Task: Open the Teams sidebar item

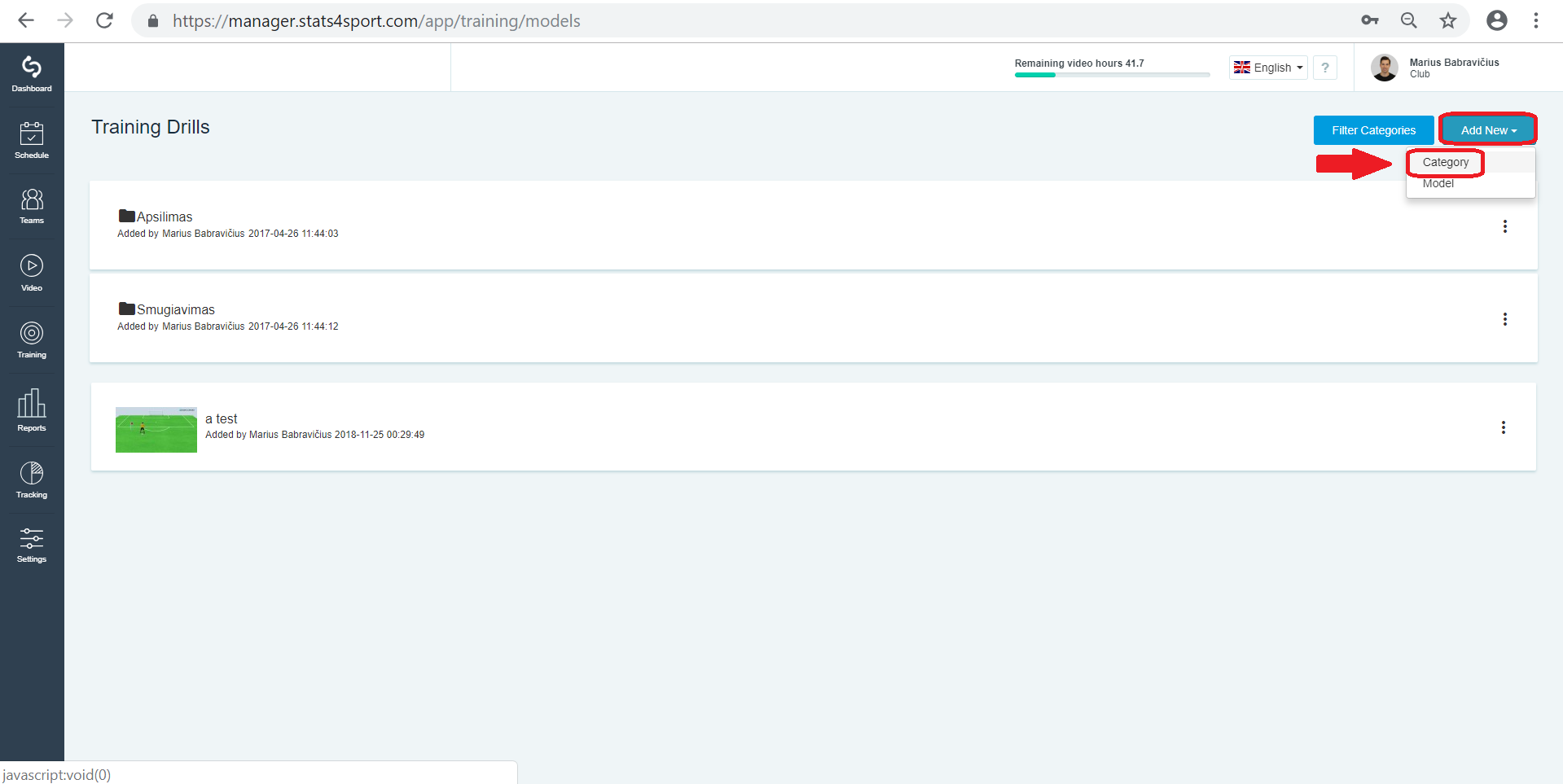Action: tap(32, 206)
